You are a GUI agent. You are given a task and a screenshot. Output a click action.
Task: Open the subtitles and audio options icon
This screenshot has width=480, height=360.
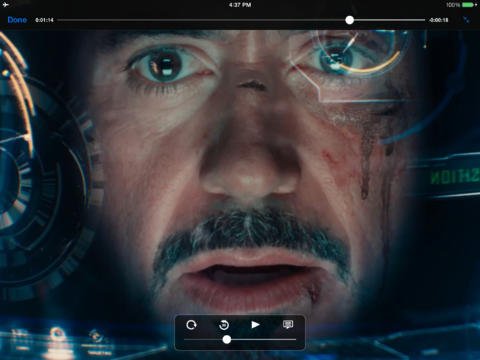(x=288, y=324)
